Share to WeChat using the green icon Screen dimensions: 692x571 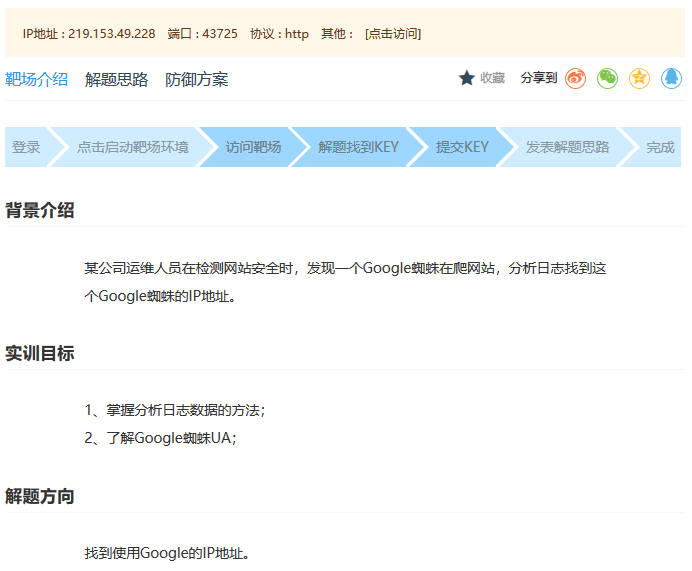(608, 79)
